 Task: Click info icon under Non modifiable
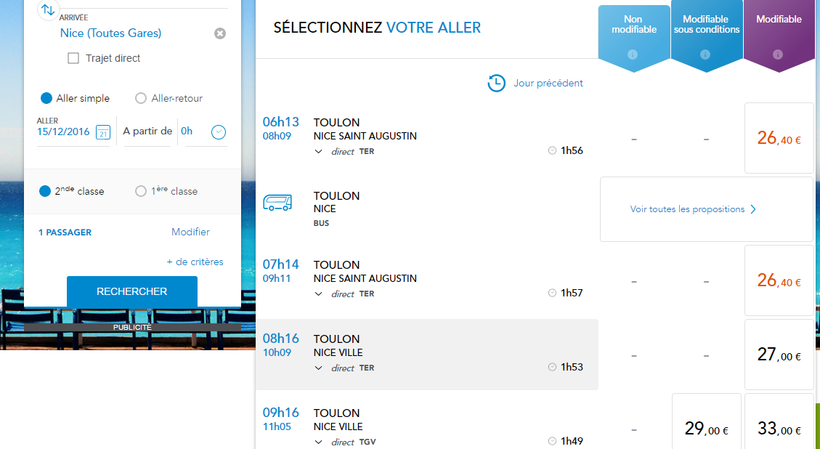(x=632, y=54)
